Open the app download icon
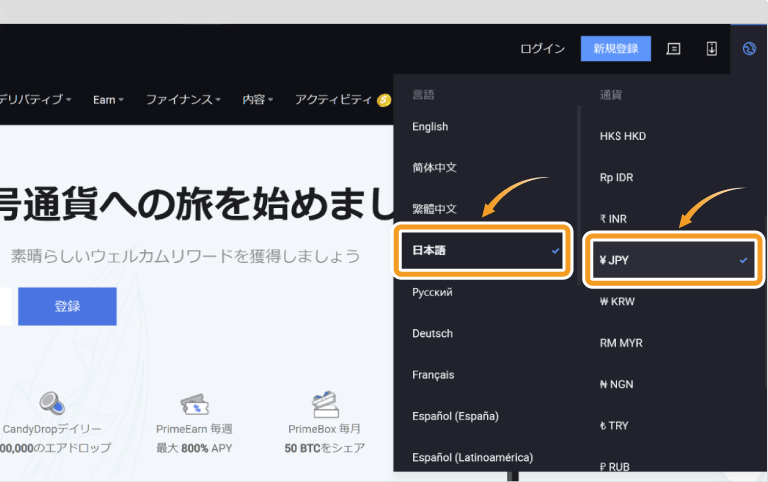768x482 pixels. [712, 48]
